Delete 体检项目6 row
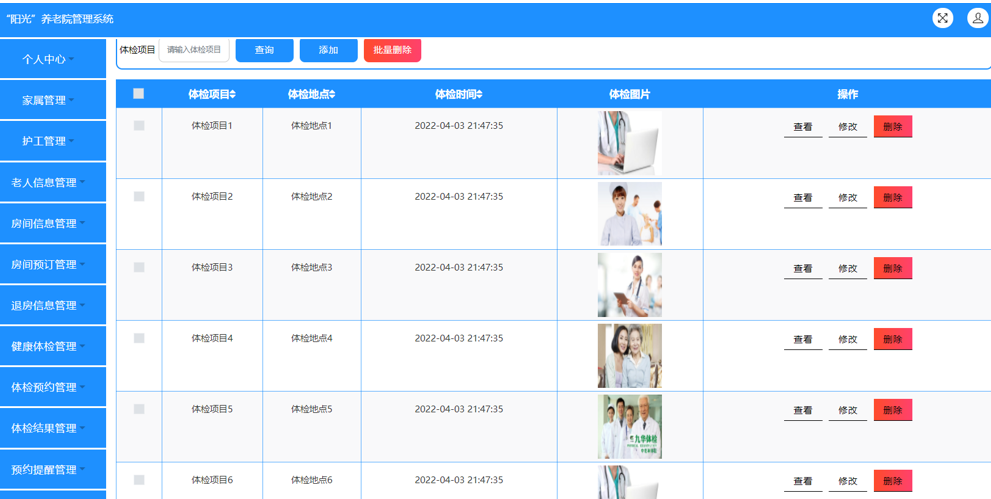Screen dimensions: 991x499 pos(893,481)
